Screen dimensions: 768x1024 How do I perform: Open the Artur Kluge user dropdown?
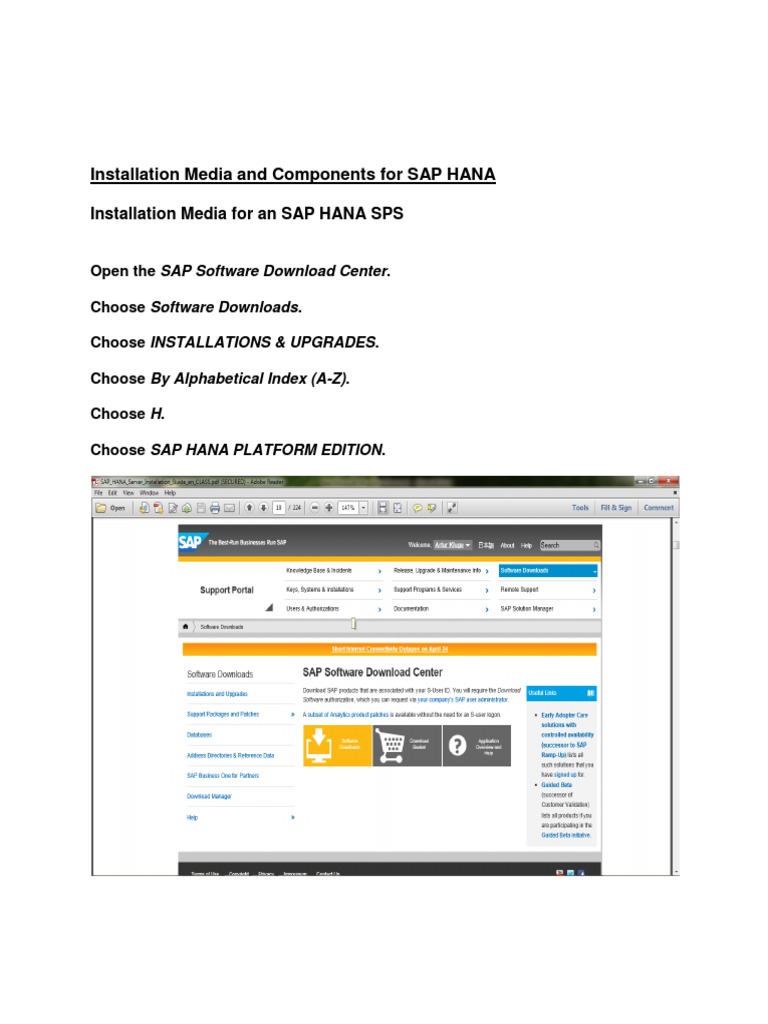tap(453, 545)
